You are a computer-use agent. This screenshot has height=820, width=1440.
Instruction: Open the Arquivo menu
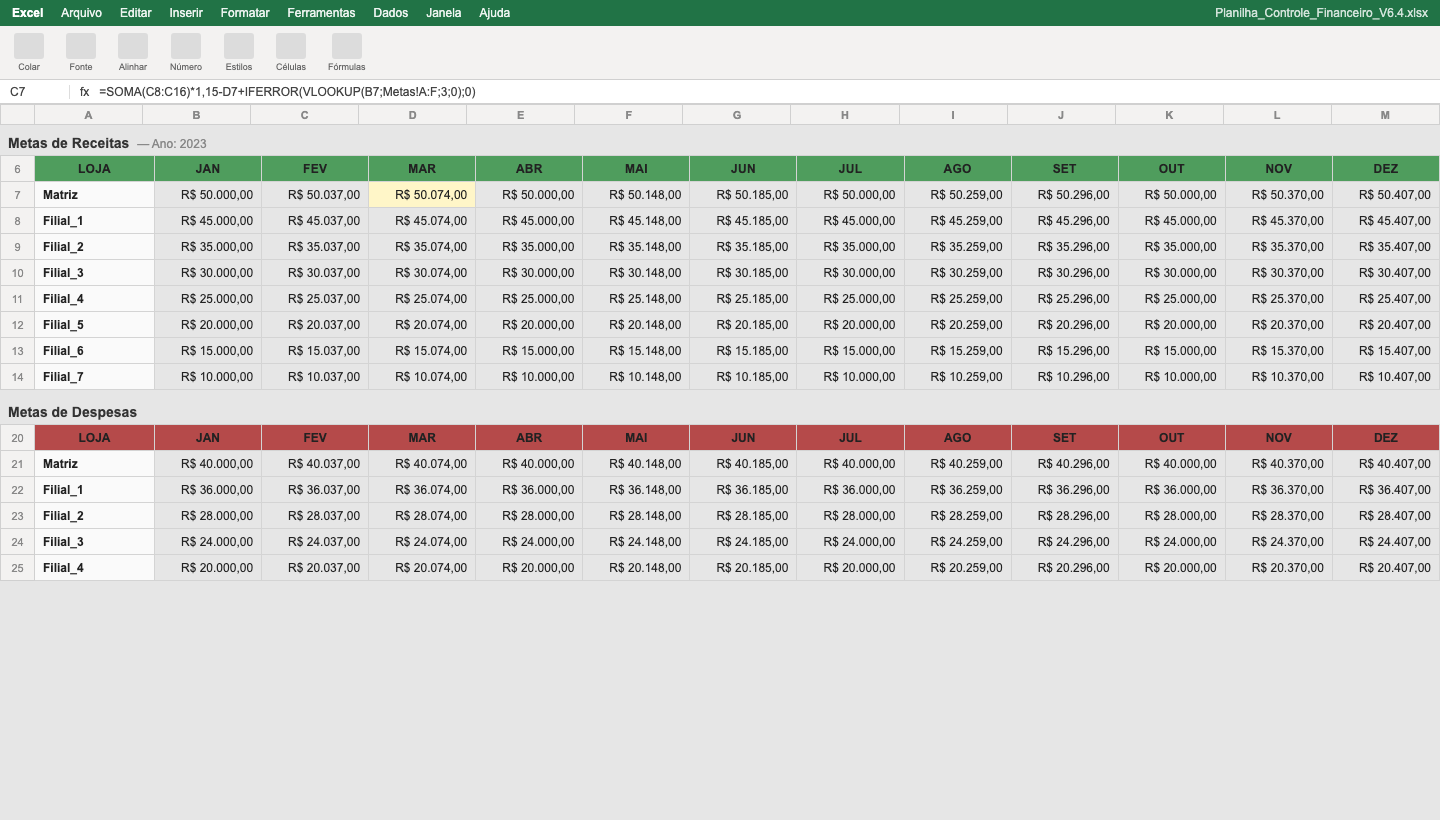click(81, 13)
